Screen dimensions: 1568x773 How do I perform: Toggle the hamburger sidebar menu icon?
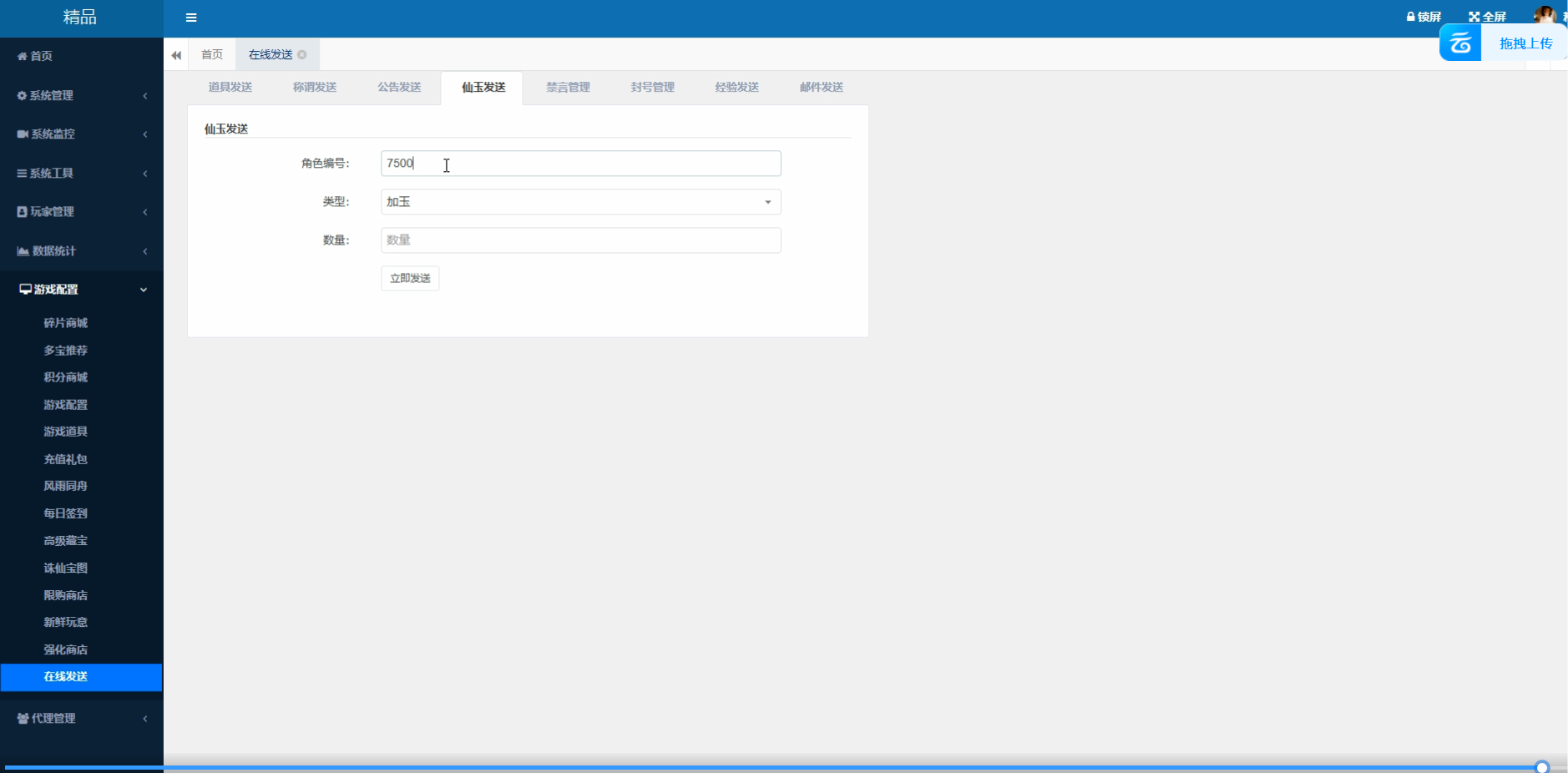click(191, 18)
